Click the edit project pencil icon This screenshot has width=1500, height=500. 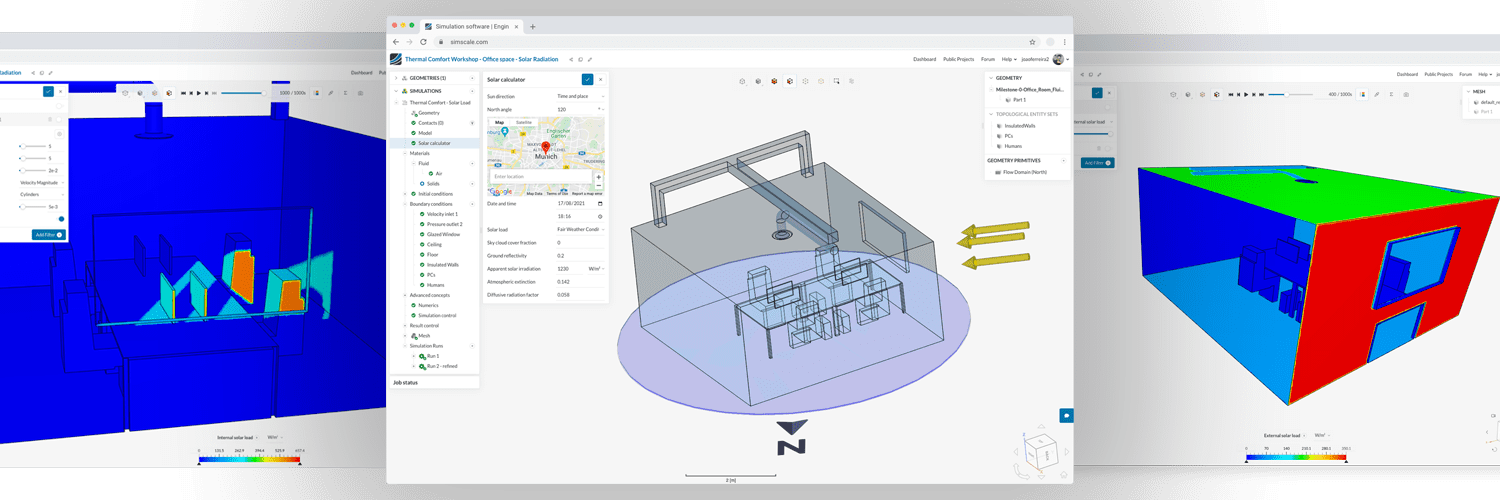590,59
